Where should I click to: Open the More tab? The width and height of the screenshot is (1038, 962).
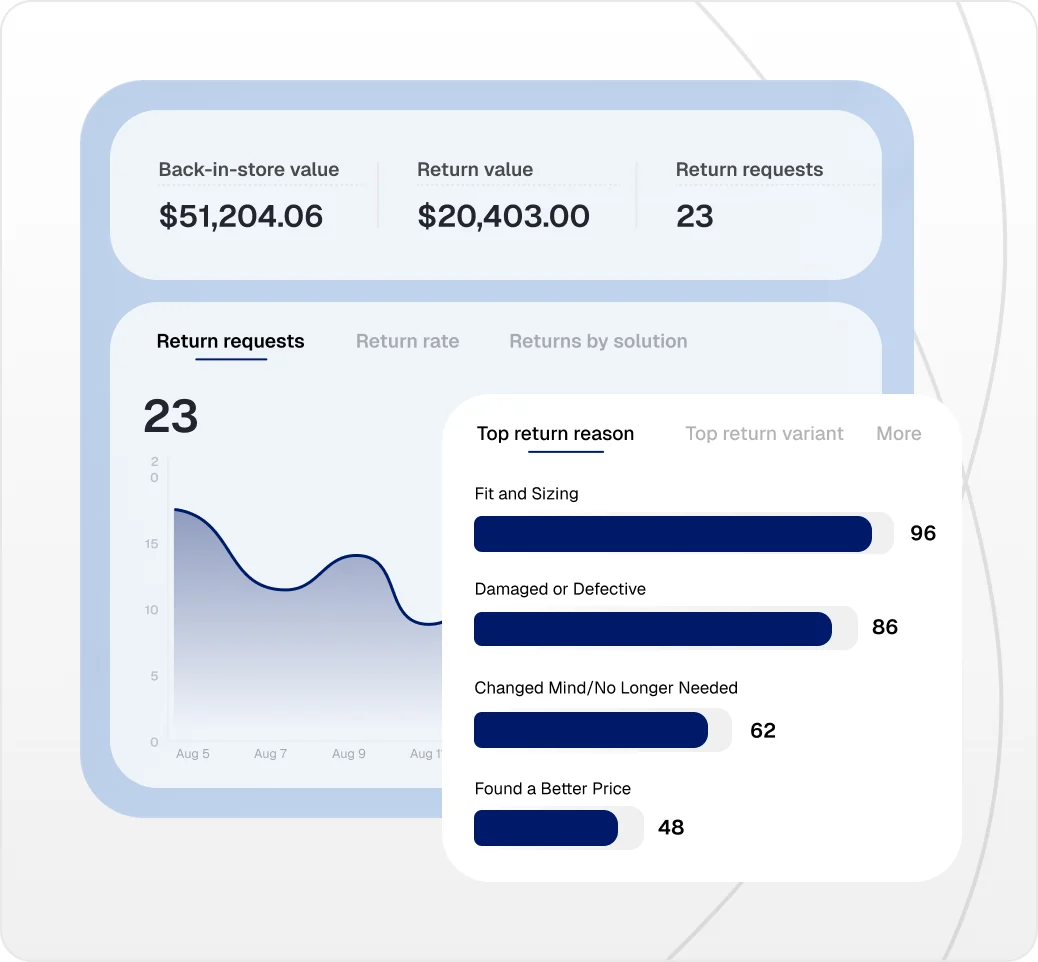(898, 434)
